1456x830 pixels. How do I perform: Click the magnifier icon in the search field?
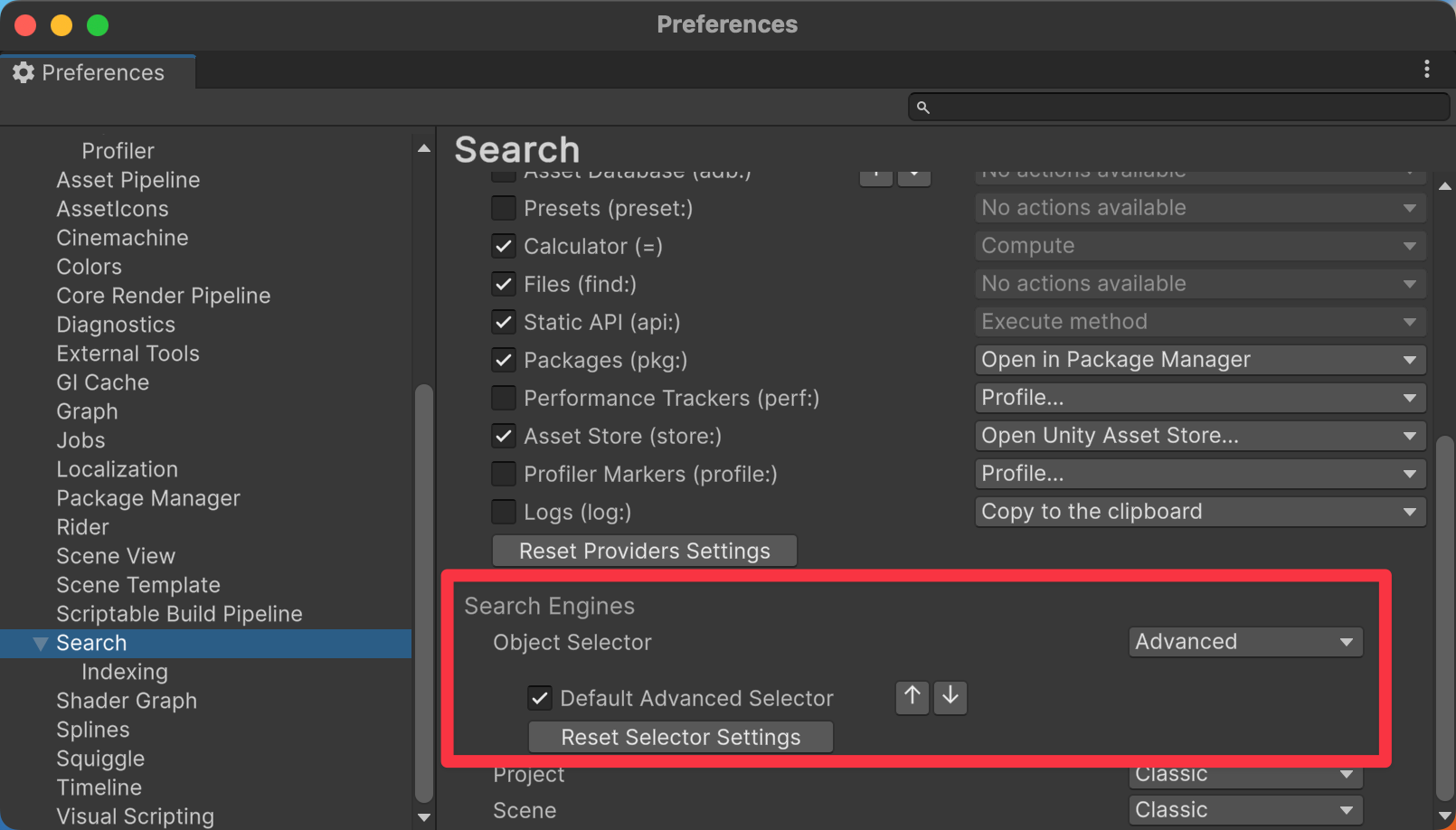click(922, 108)
